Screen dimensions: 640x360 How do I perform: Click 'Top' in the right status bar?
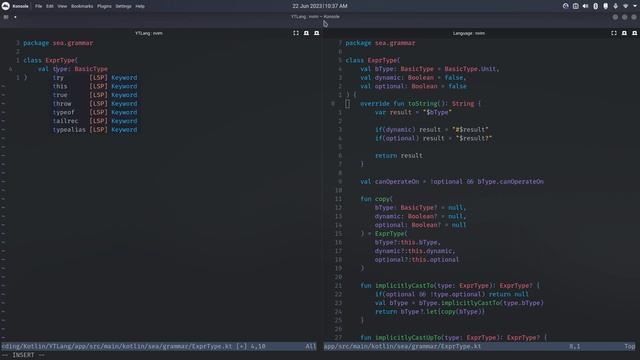tap(629, 346)
